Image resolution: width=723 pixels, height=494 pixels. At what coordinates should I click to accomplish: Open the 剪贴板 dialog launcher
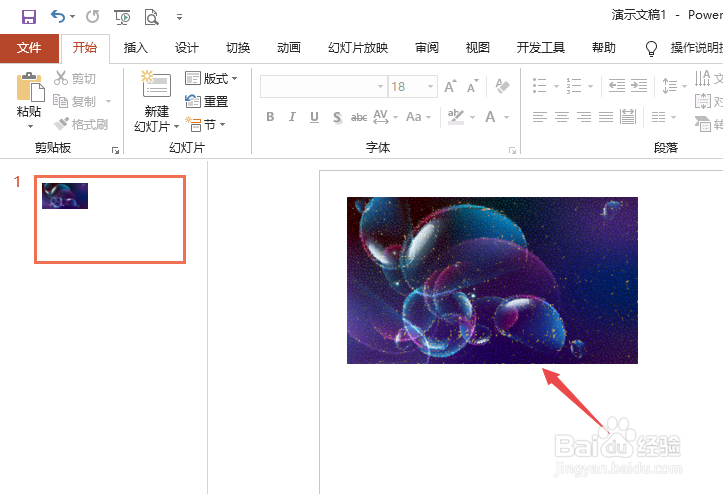click(115, 150)
